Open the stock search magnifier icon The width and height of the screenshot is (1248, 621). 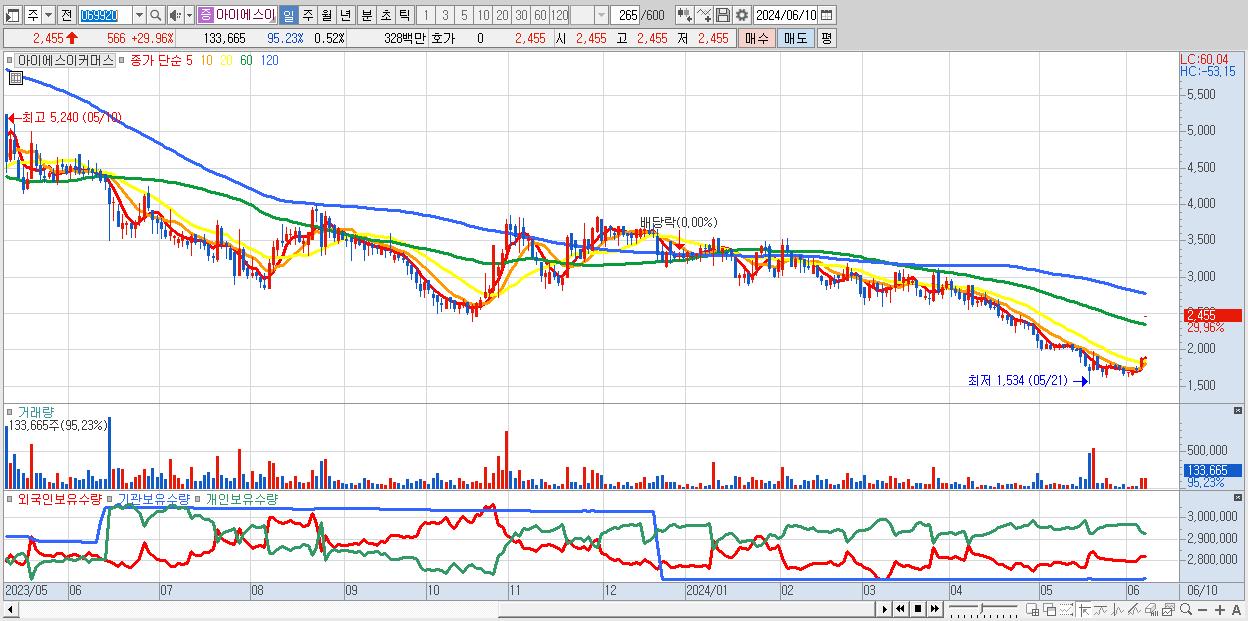(x=155, y=15)
